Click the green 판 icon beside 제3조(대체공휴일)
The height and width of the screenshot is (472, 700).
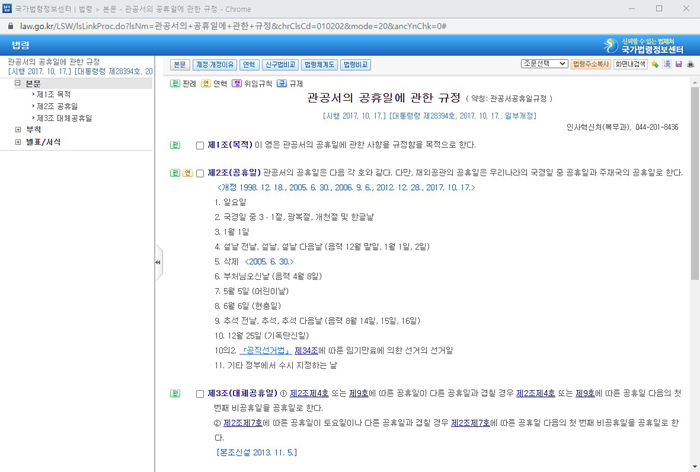(x=175, y=393)
